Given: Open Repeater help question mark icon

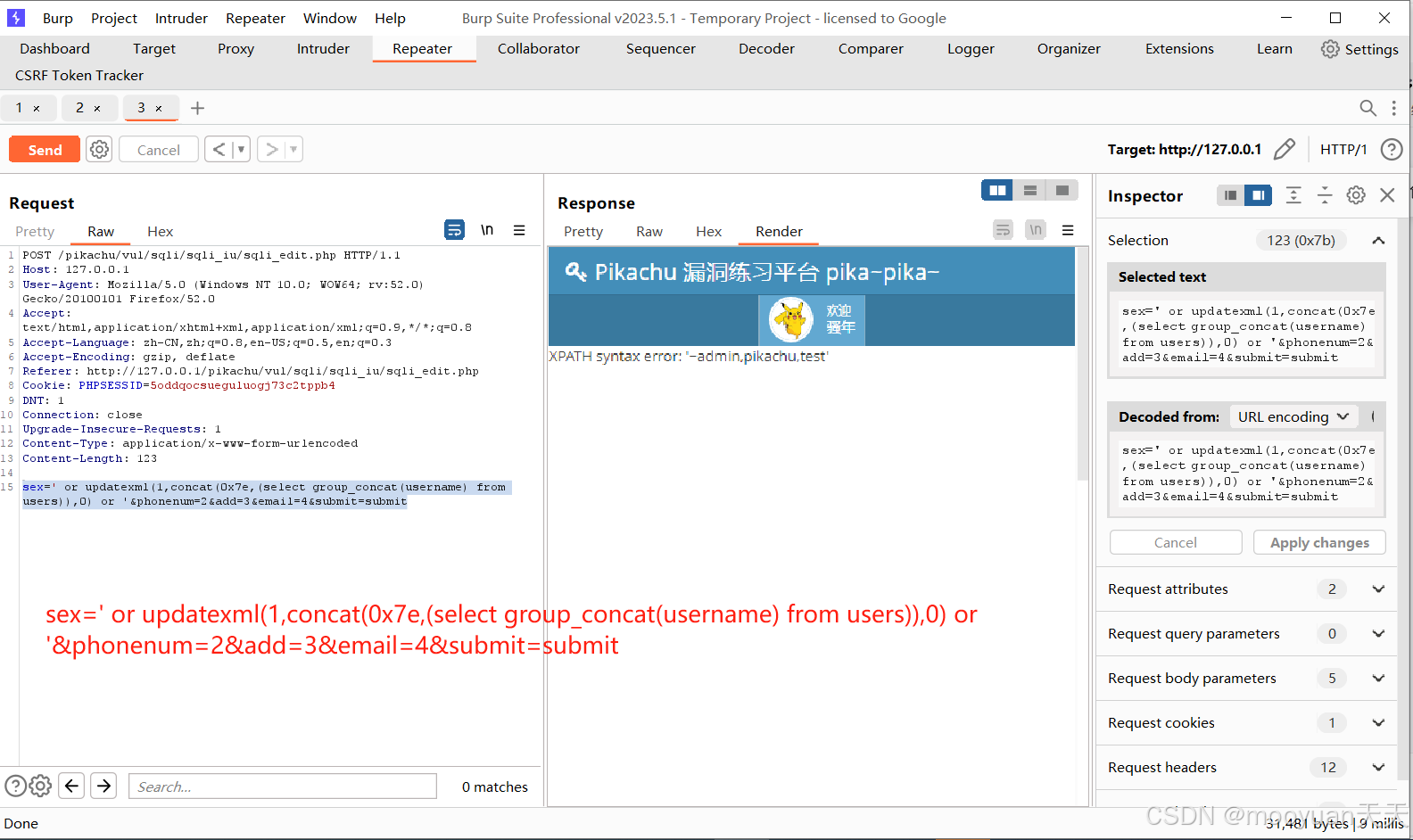Looking at the screenshot, I should [x=1392, y=149].
